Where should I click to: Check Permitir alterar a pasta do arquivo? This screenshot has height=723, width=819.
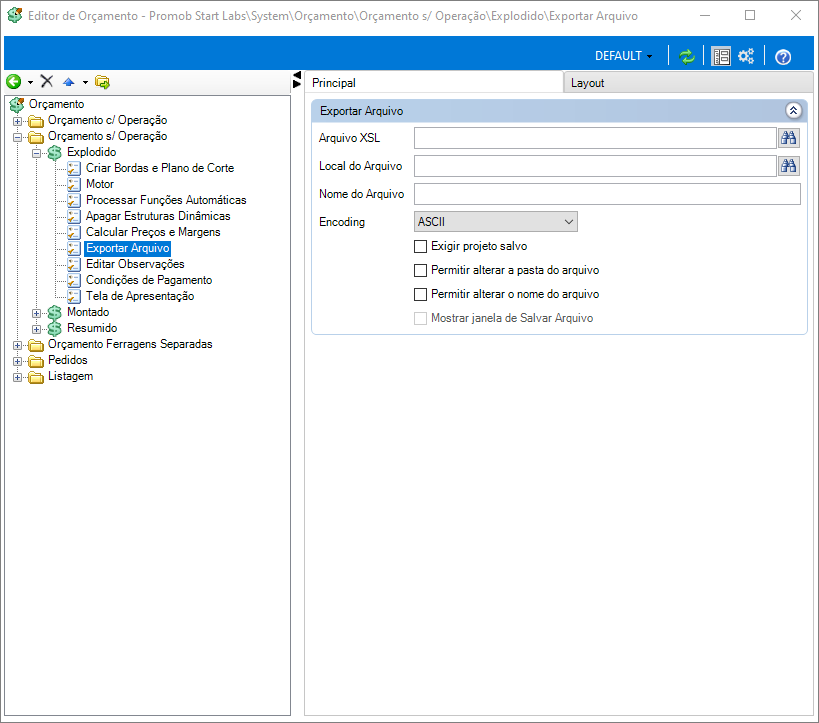pos(420,270)
